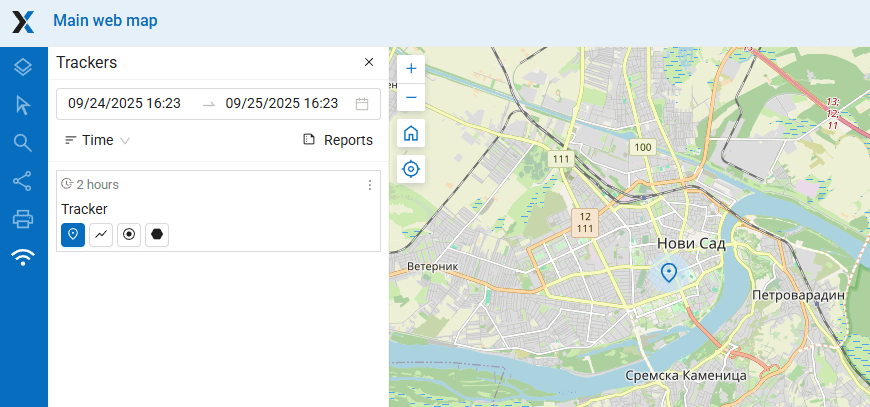The height and width of the screenshot is (407, 870).
Task: Click the tracker pin on the map
Action: coord(669,272)
